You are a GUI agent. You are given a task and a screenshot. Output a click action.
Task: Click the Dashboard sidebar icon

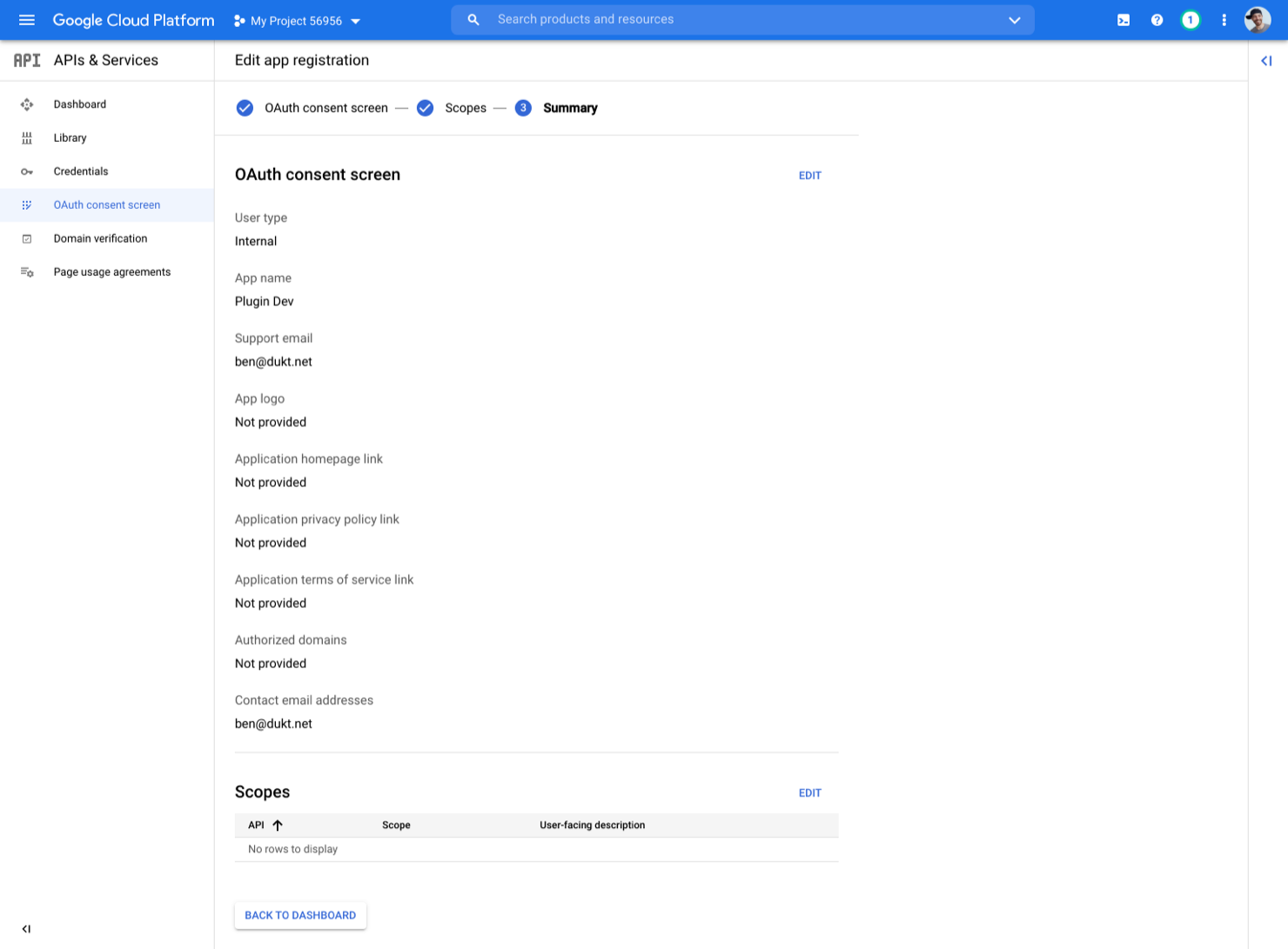(27, 104)
